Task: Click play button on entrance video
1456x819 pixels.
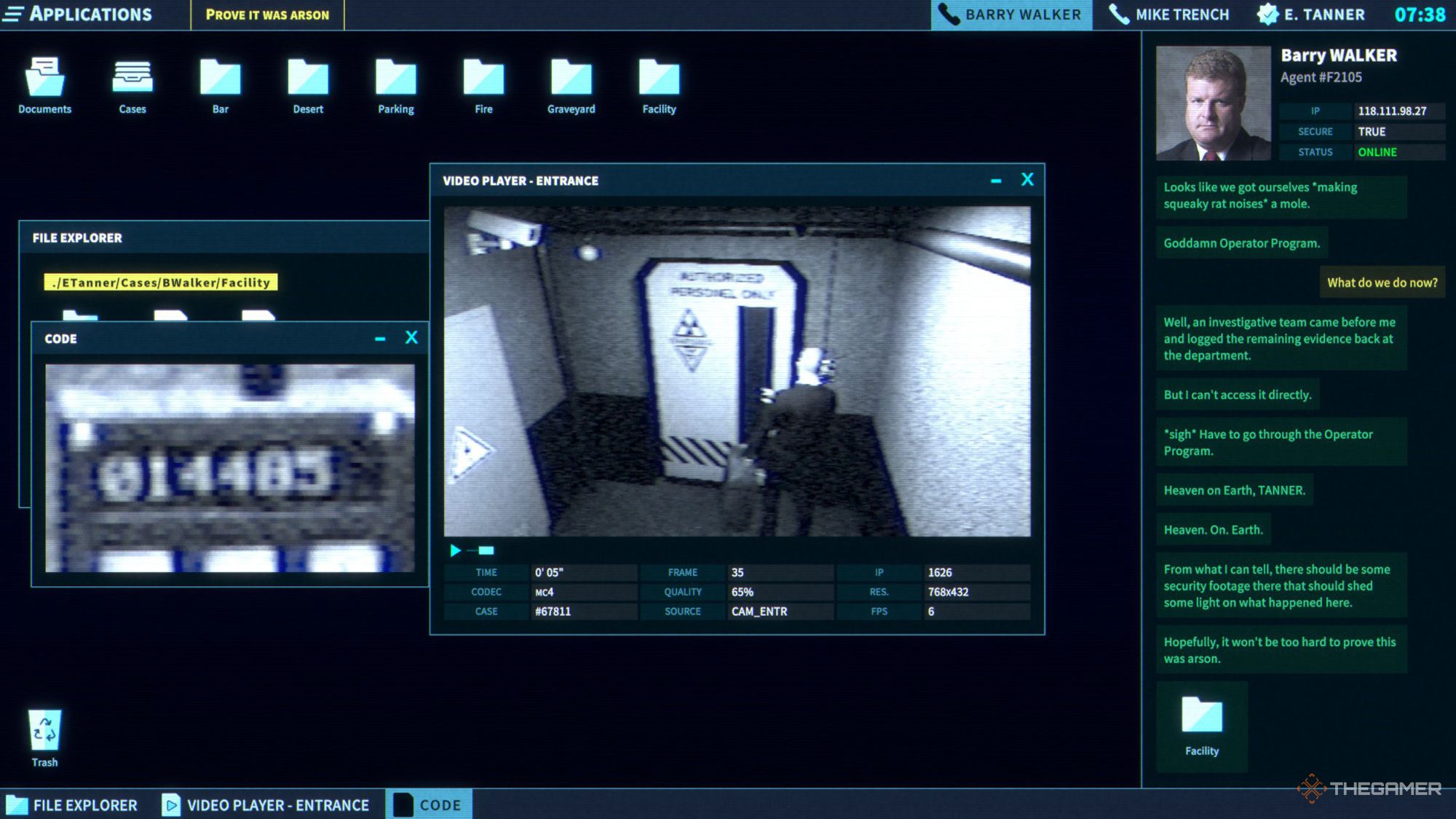Action: pyautogui.click(x=455, y=549)
